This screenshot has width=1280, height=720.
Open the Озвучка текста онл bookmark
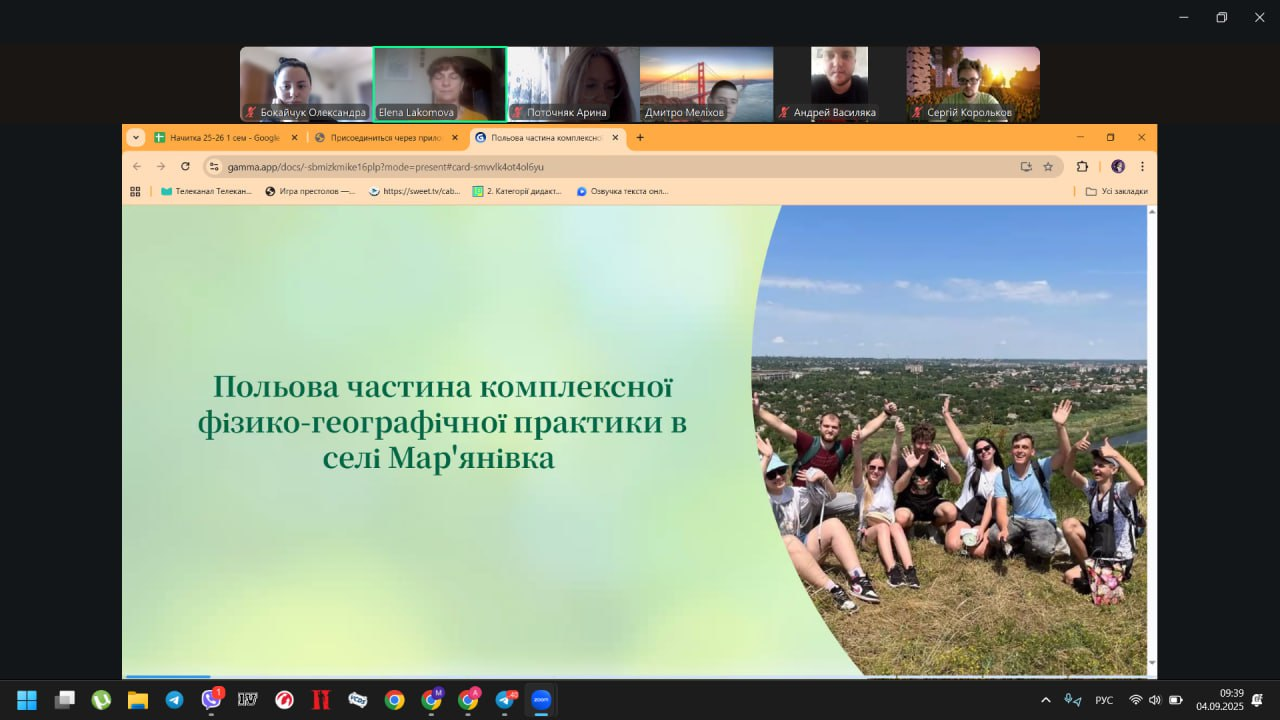622,191
